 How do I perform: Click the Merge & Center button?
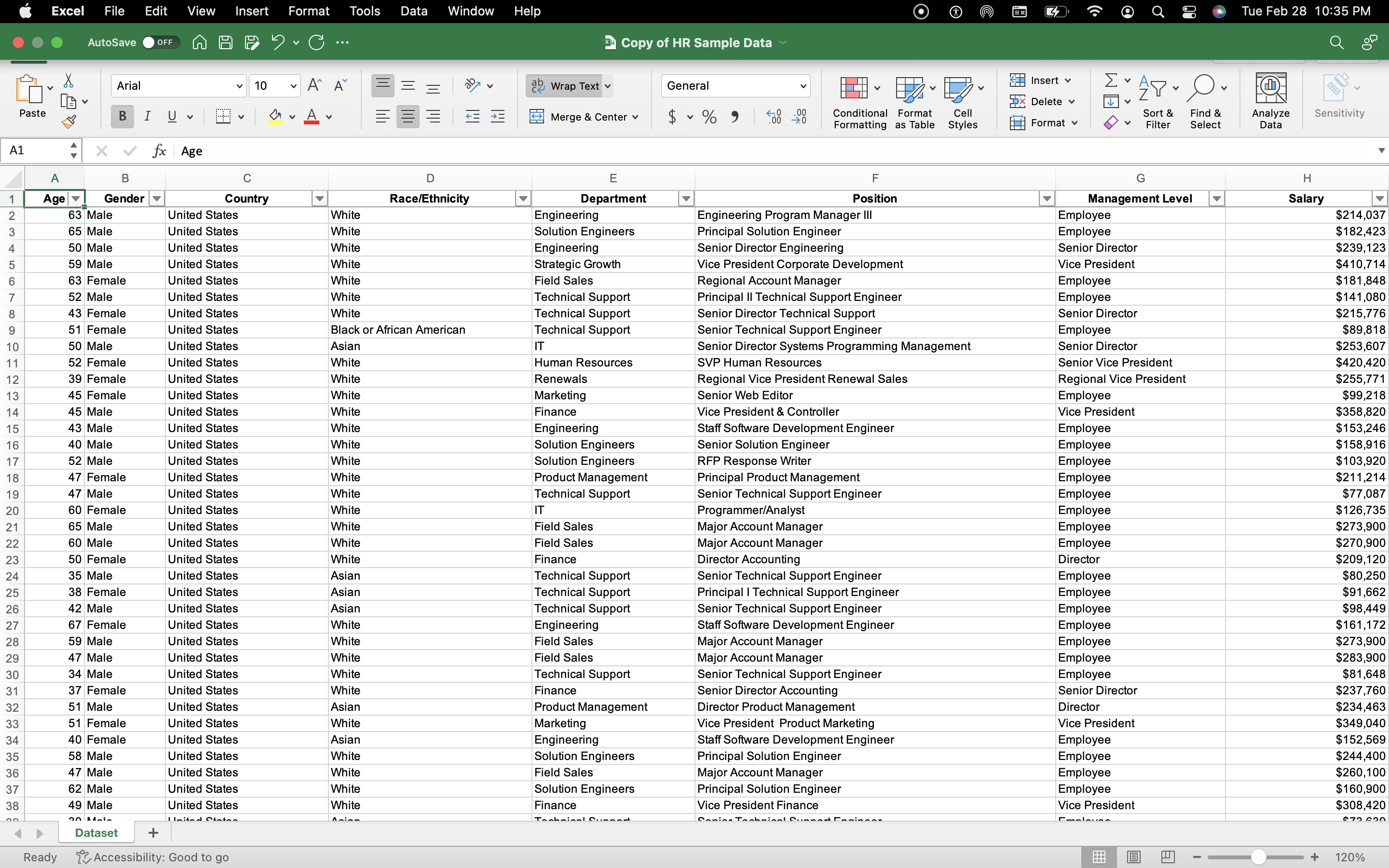coord(584,117)
